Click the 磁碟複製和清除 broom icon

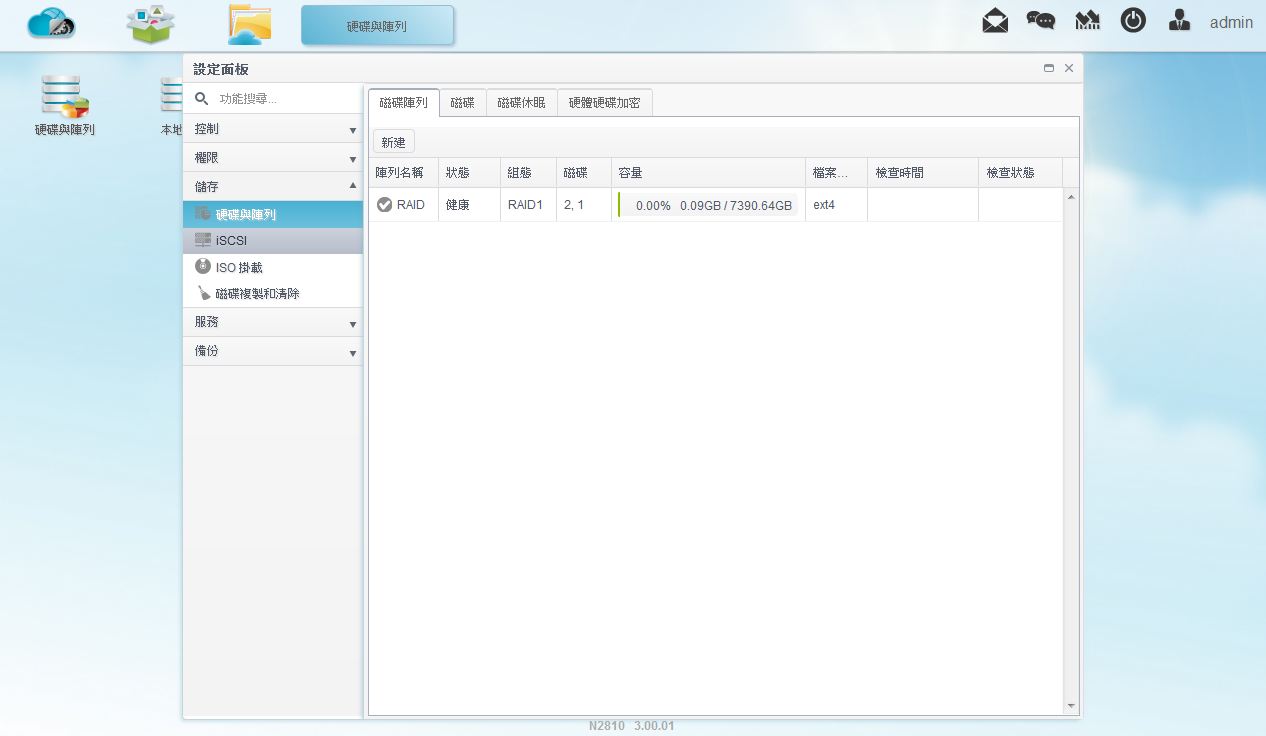203,294
